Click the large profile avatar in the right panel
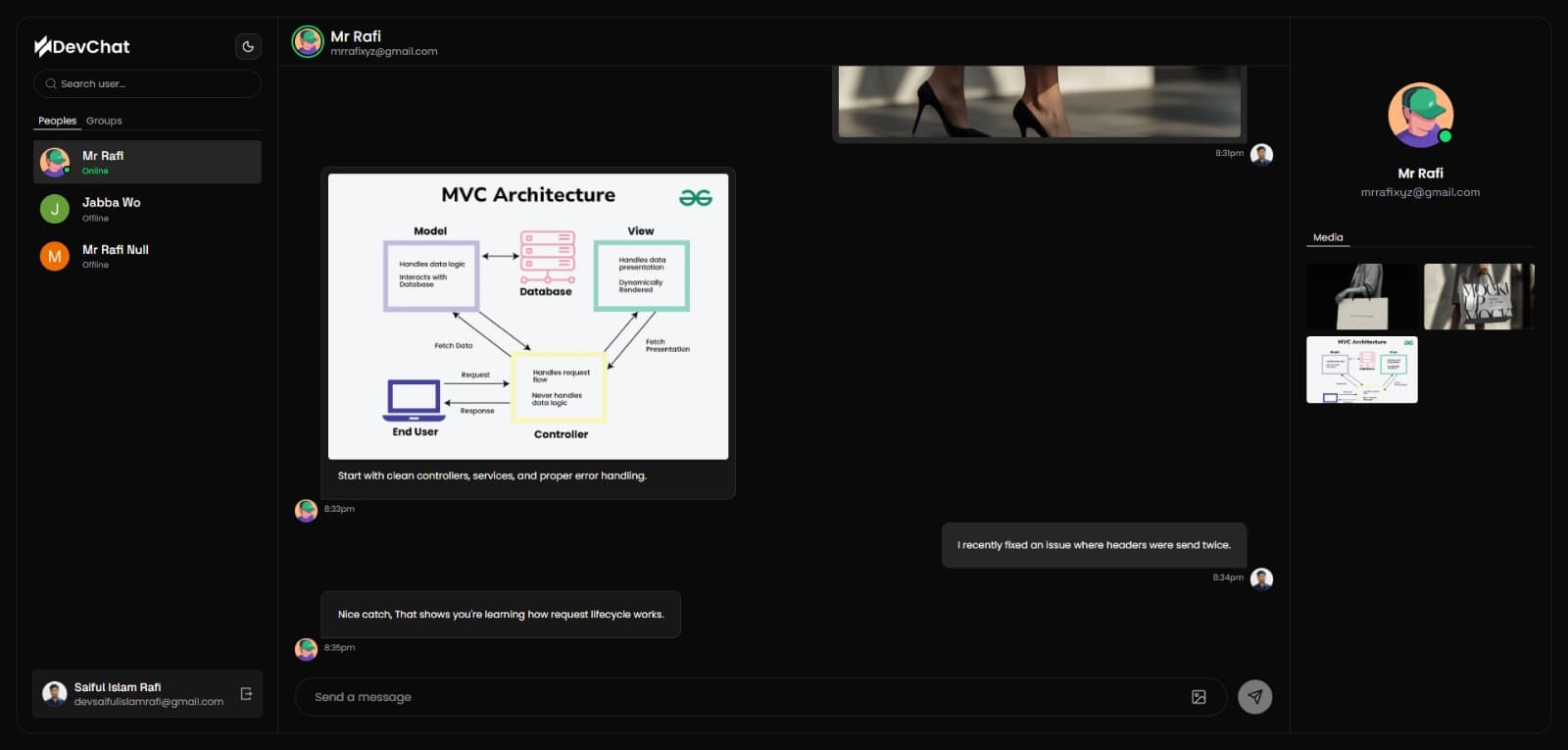Viewport: 1568px width, 750px height. [1421, 116]
